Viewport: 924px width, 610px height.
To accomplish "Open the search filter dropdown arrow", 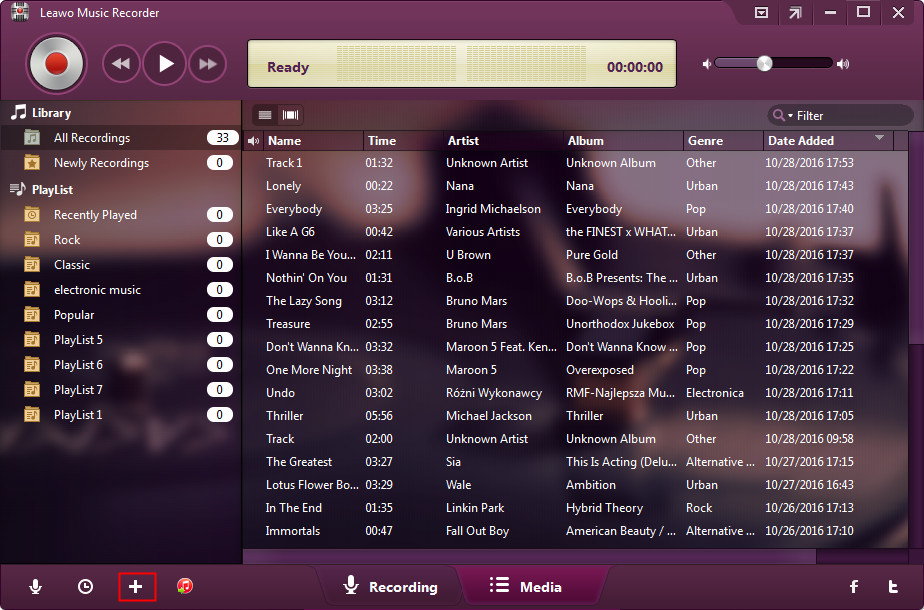I will pyautogui.click(x=782, y=116).
